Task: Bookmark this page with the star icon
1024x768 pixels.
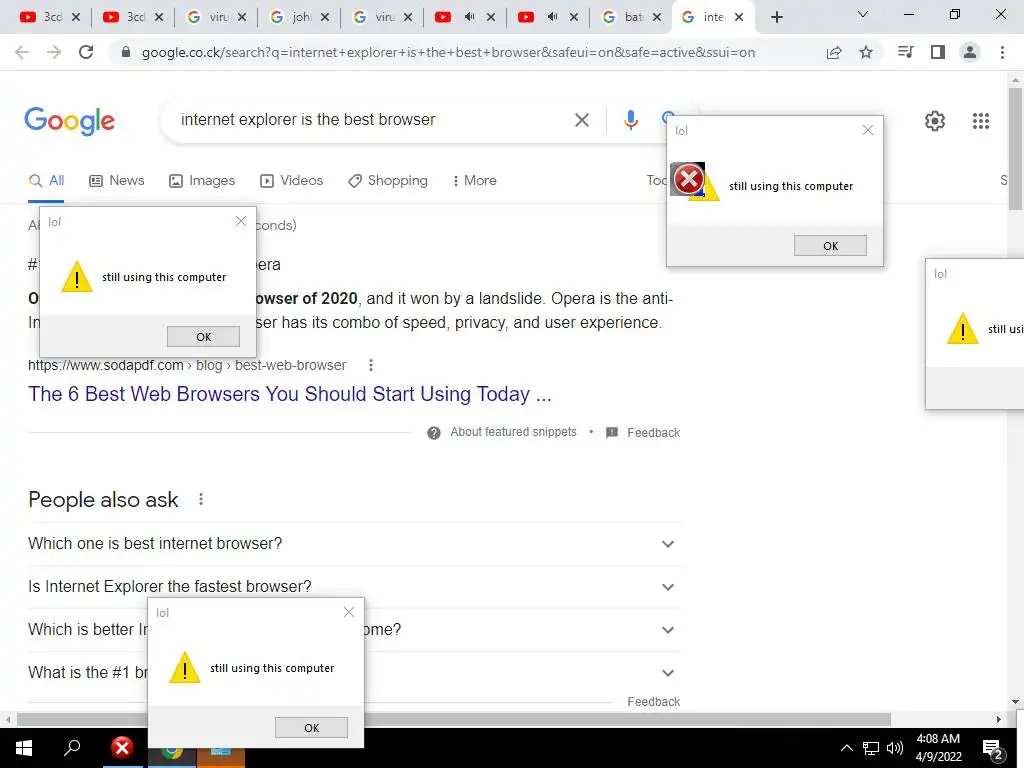Action: point(866,52)
